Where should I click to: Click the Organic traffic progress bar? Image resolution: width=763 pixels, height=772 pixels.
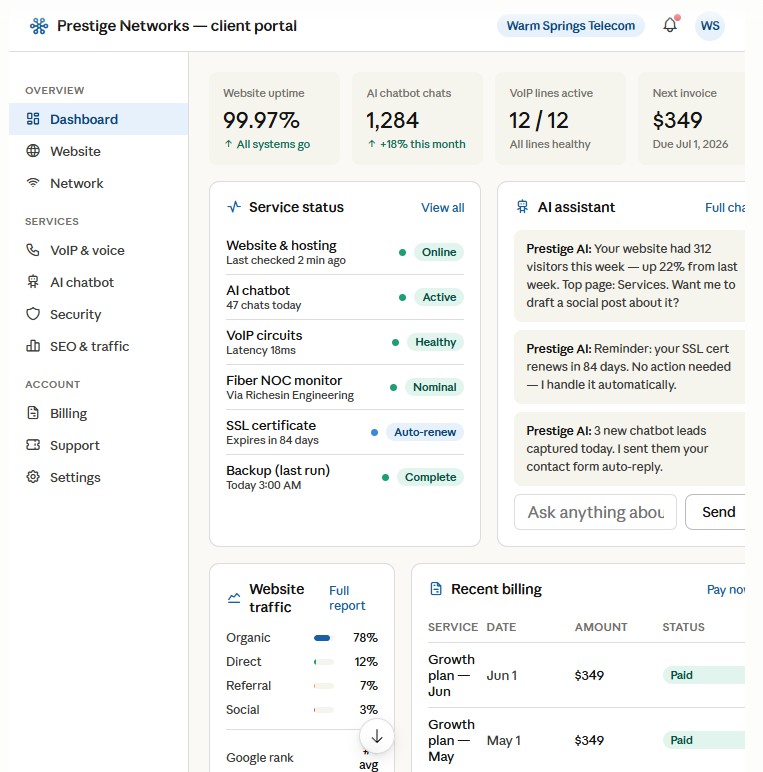click(324, 638)
